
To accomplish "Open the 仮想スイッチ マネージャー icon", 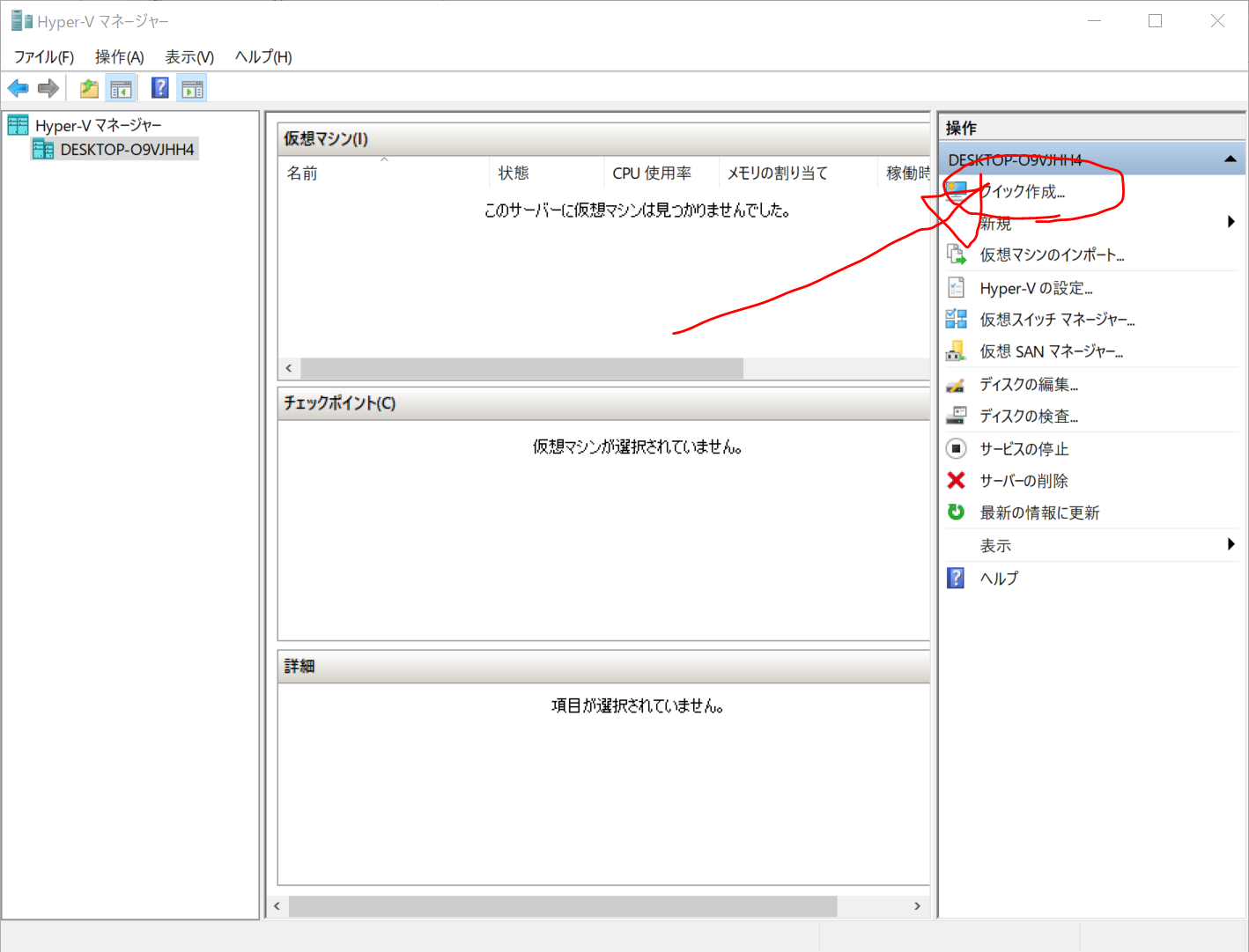I will pos(956,320).
